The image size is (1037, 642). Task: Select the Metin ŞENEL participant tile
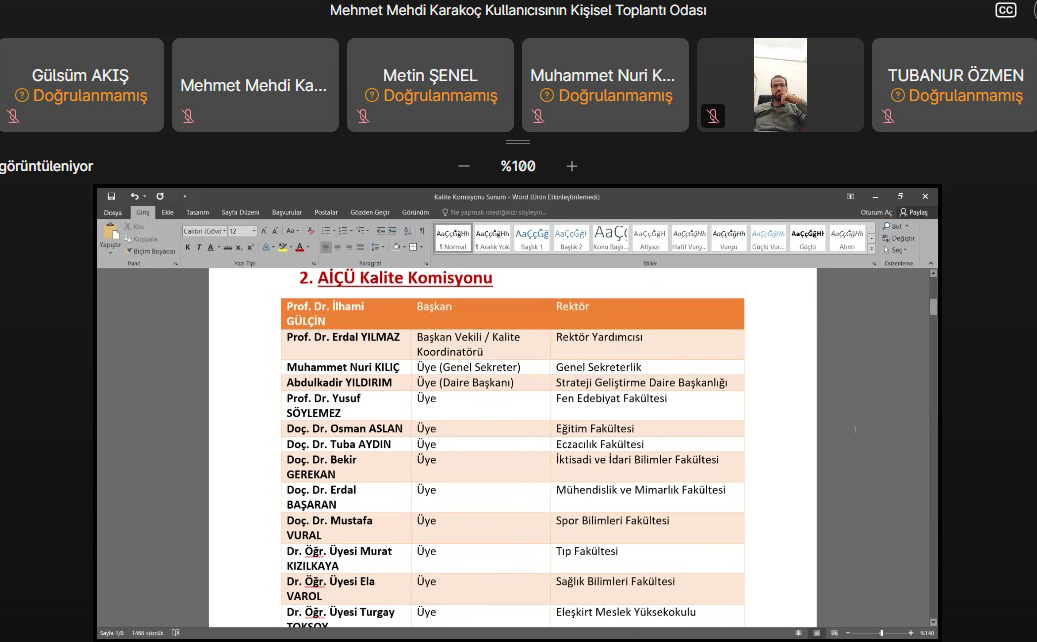coord(430,85)
